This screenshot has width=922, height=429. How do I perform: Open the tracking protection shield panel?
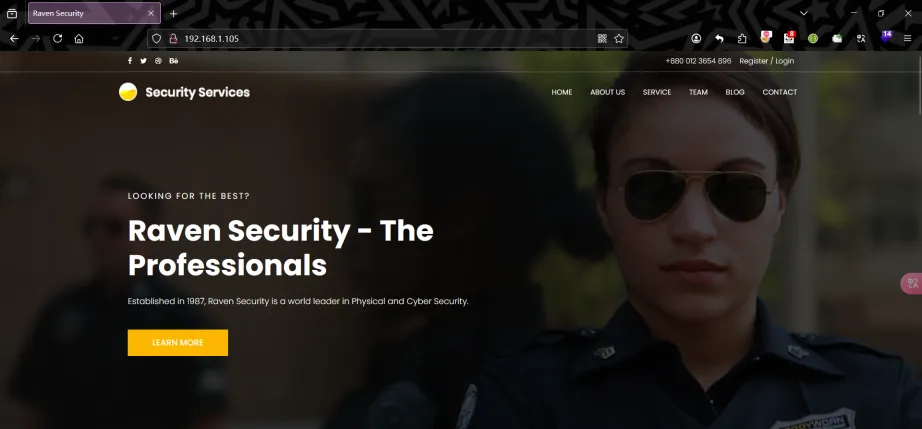pos(156,39)
